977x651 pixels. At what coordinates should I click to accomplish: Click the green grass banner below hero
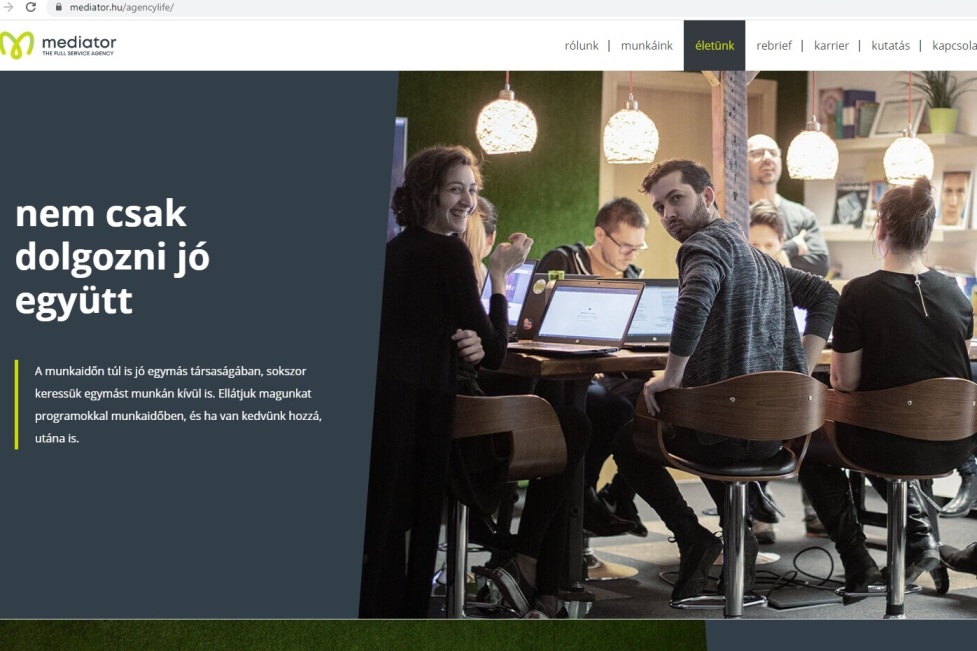(x=353, y=635)
